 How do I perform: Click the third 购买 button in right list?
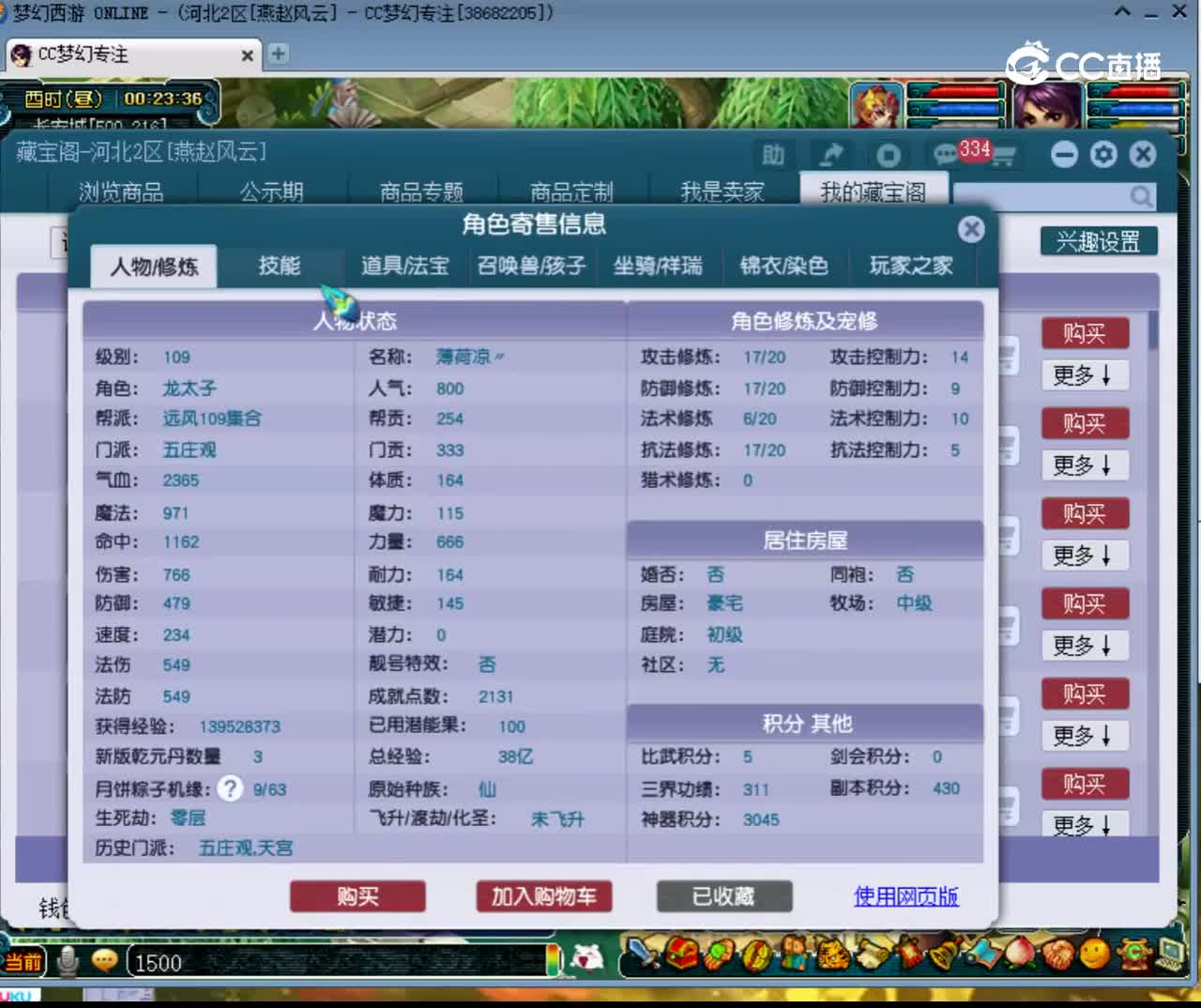coord(1085,513)
